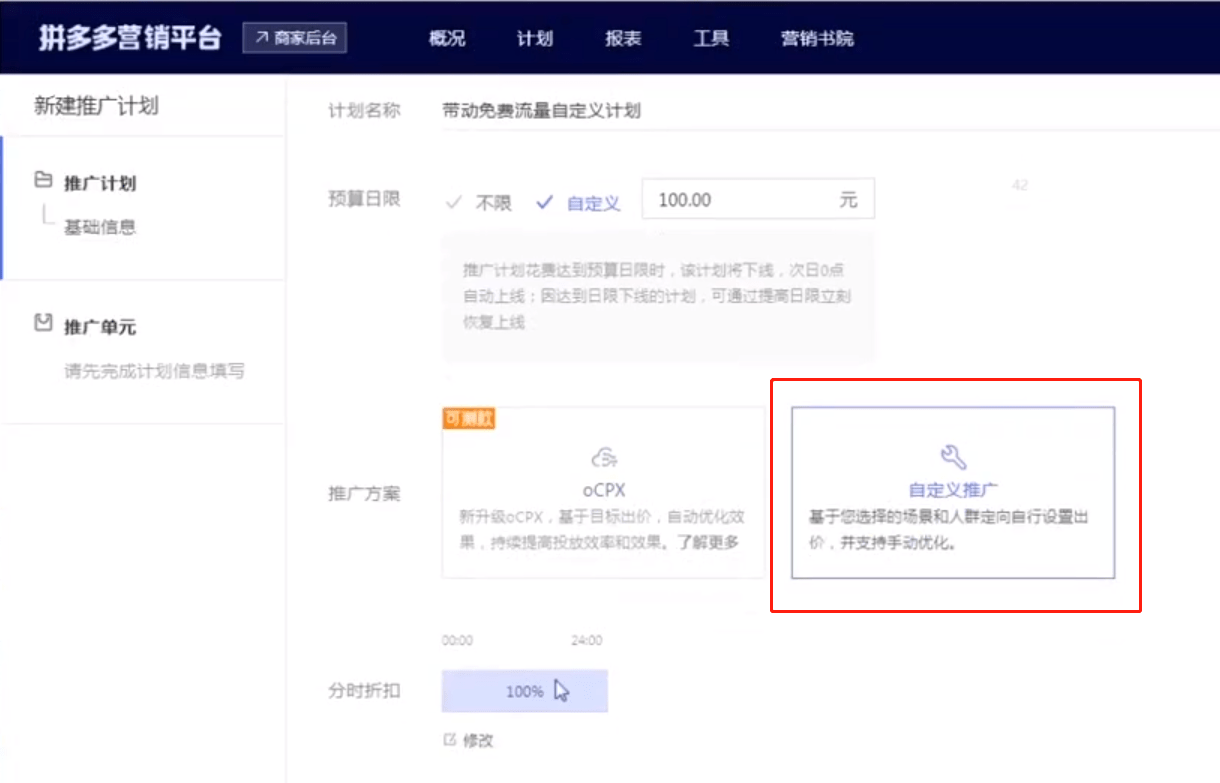
Task: Click the edit icon beside 修改
Action: tap(449, 740)
